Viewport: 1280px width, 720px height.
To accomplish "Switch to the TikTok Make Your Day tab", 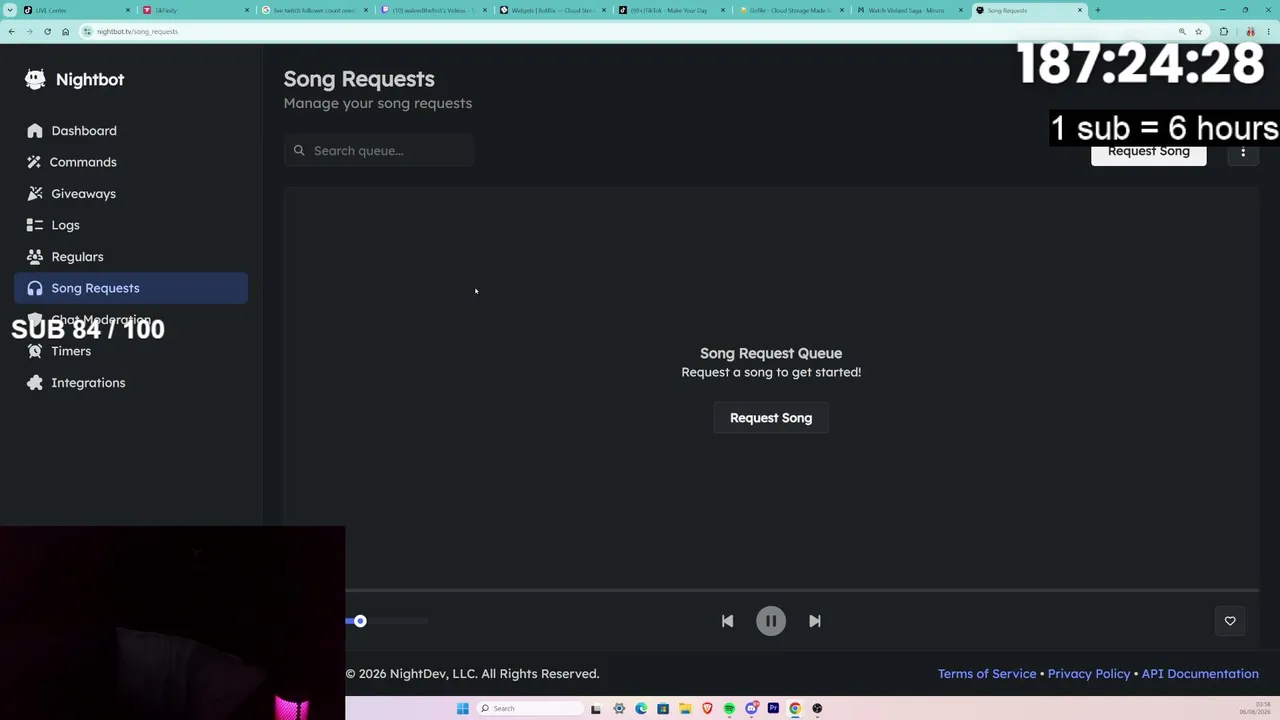I will point(671,10).
